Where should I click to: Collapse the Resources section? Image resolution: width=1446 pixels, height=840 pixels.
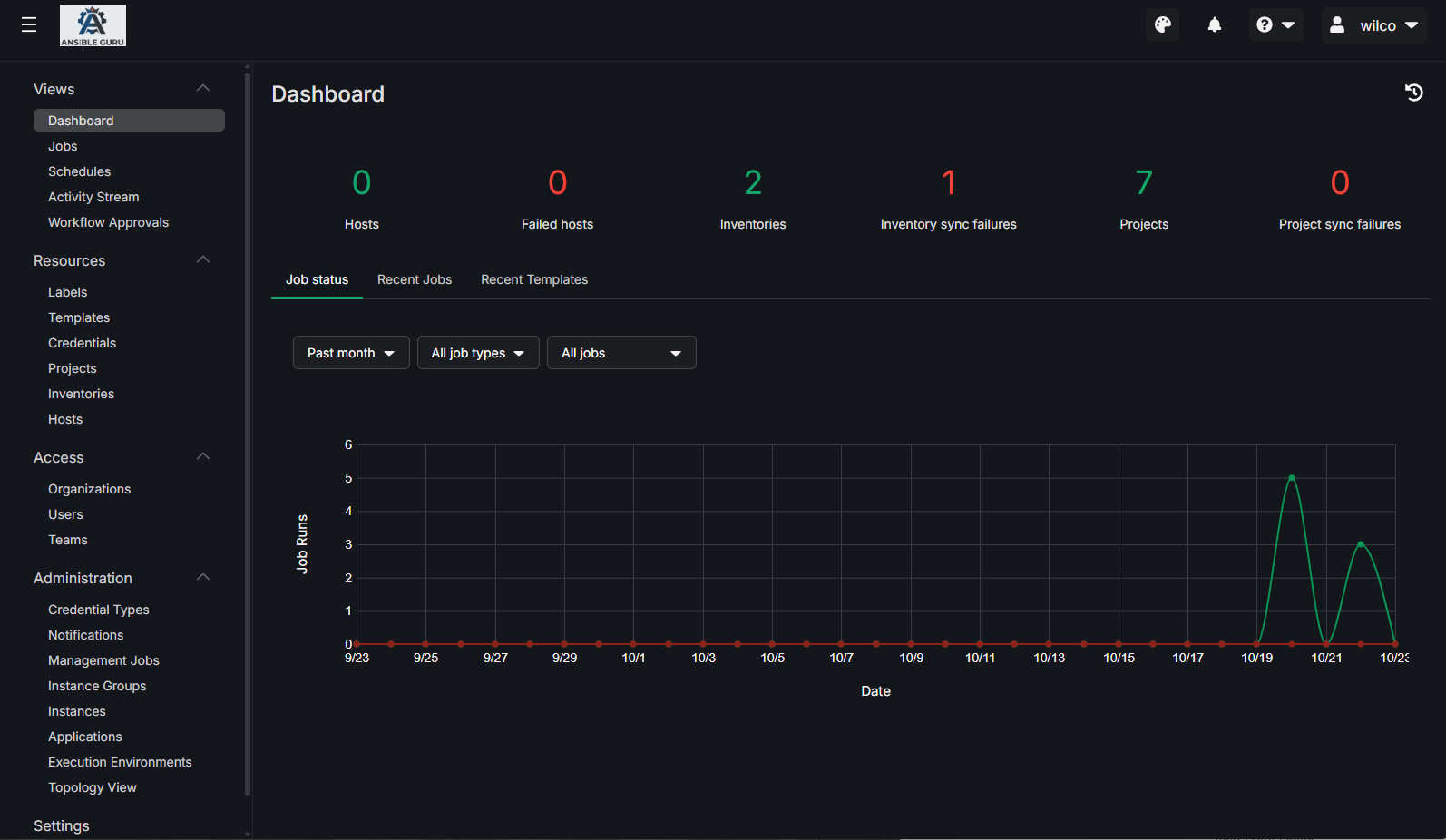[x=203, y=259]
